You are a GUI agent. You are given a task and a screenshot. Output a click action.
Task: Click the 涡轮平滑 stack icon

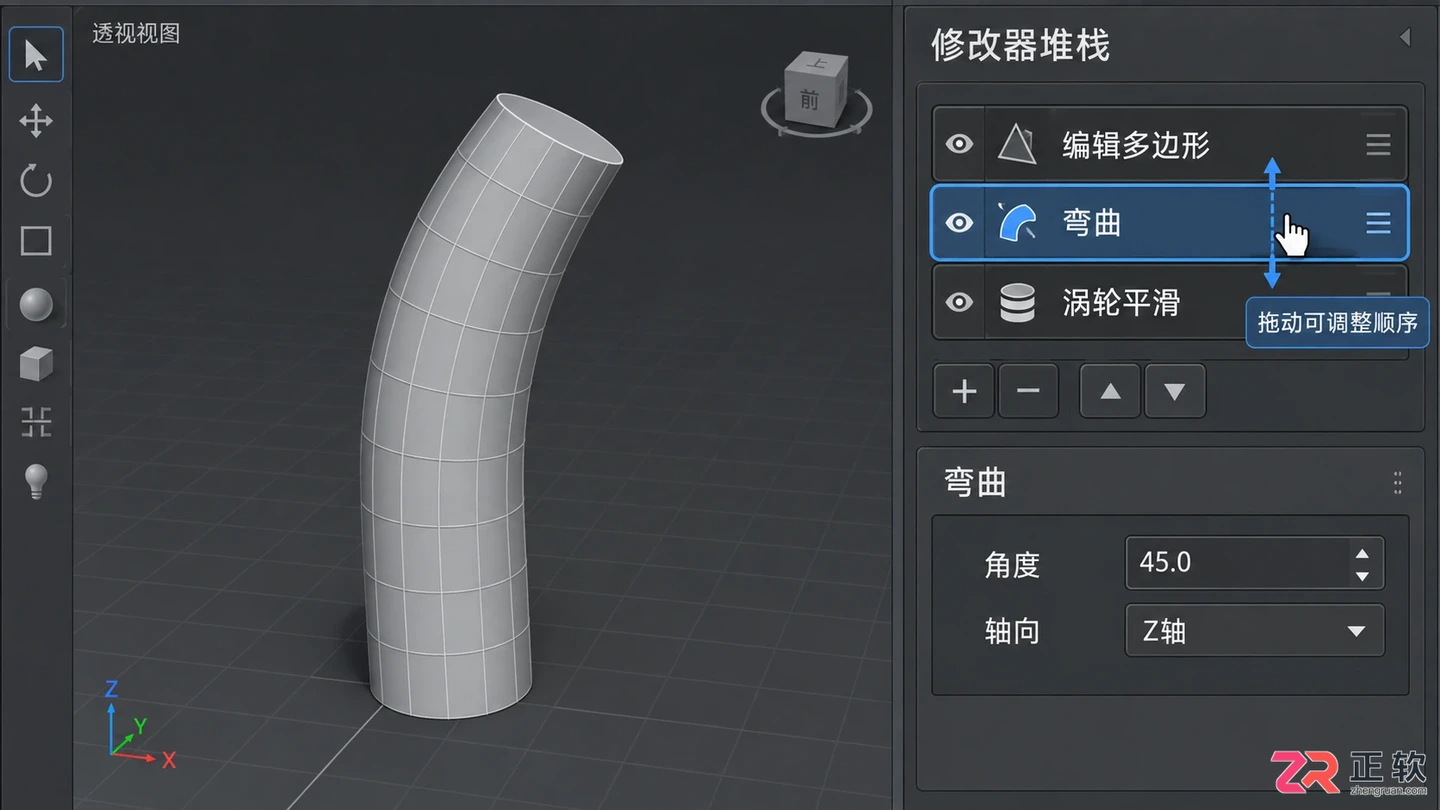tap(1017, 302)
